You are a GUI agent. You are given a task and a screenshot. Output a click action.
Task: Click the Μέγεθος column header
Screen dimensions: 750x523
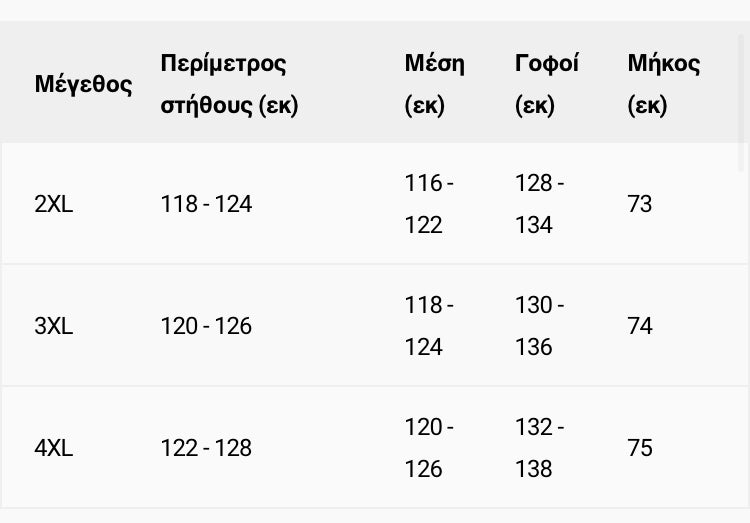pyautogui.click(x=83, y=84)
